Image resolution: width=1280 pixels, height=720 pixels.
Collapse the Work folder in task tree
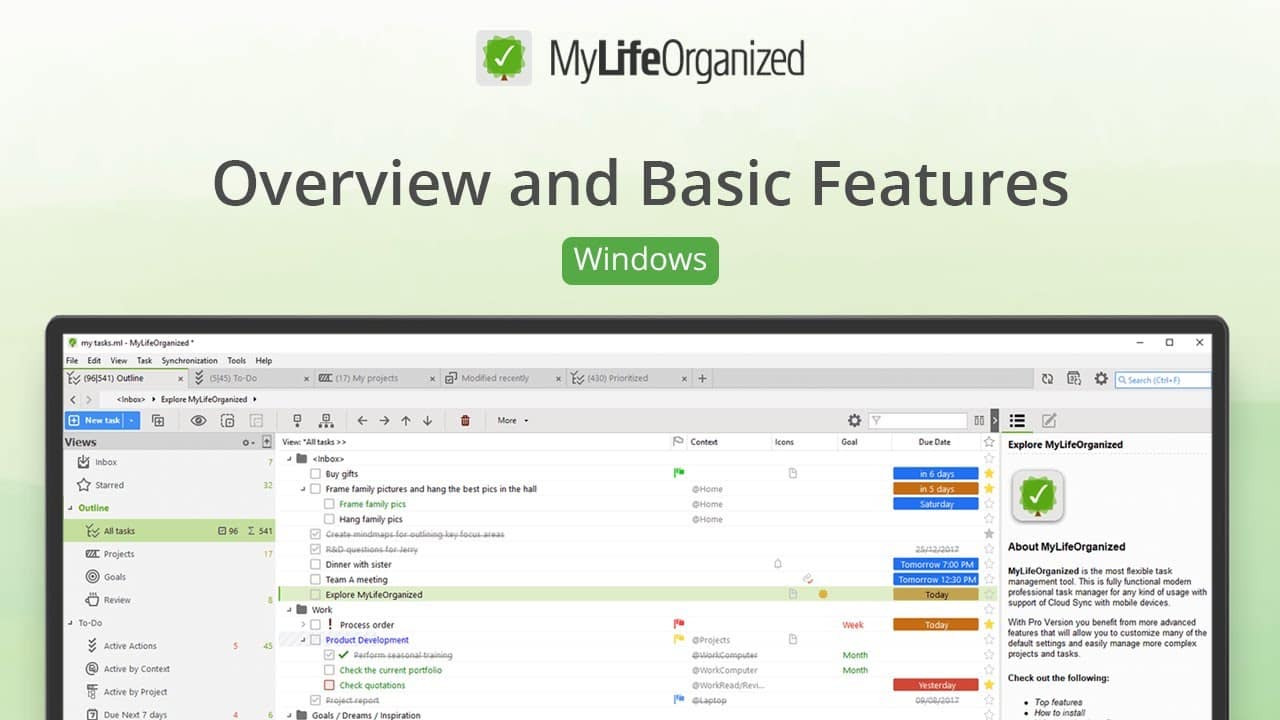coord(290,609)
